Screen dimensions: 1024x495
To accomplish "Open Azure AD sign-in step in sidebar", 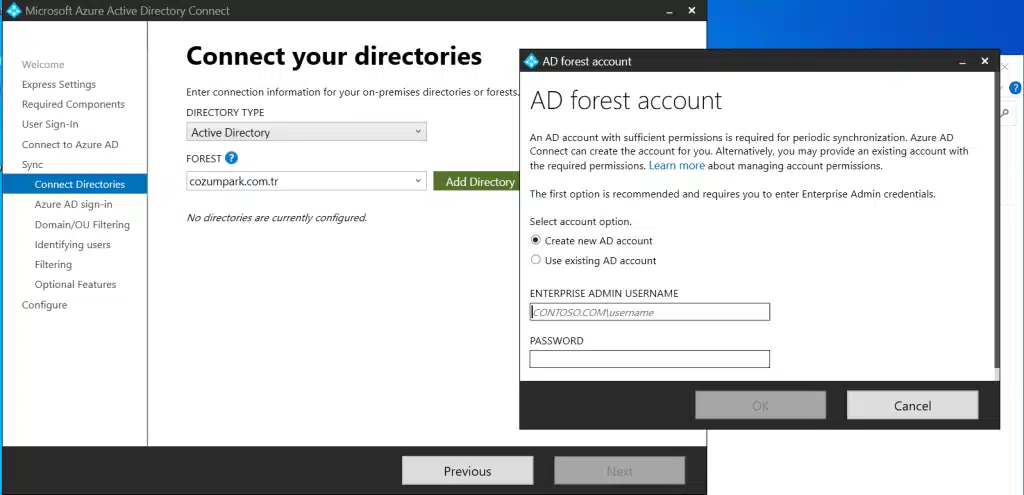I will click(73, 205).
